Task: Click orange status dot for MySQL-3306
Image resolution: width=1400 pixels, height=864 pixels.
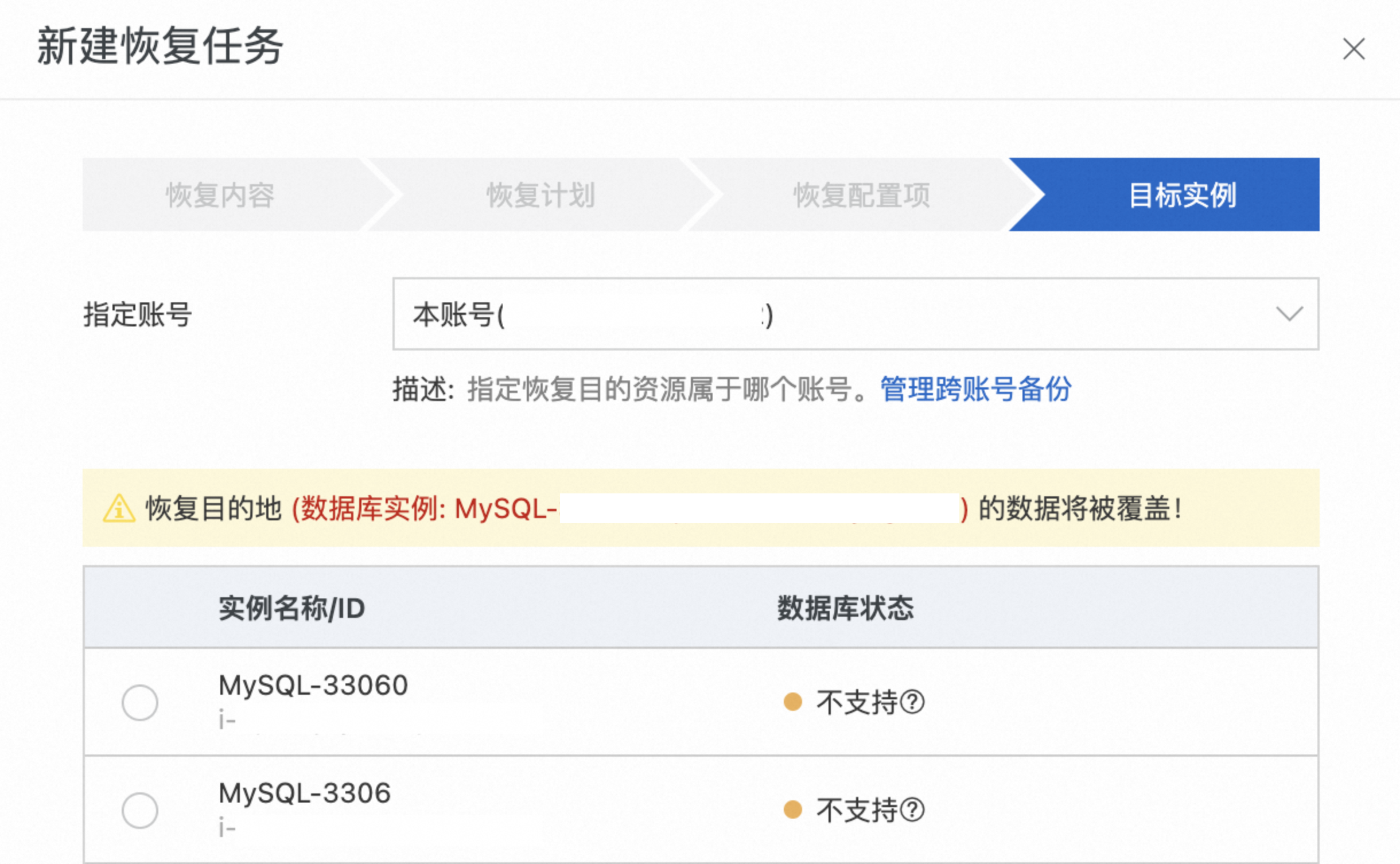Action: (x=792, y=809)
